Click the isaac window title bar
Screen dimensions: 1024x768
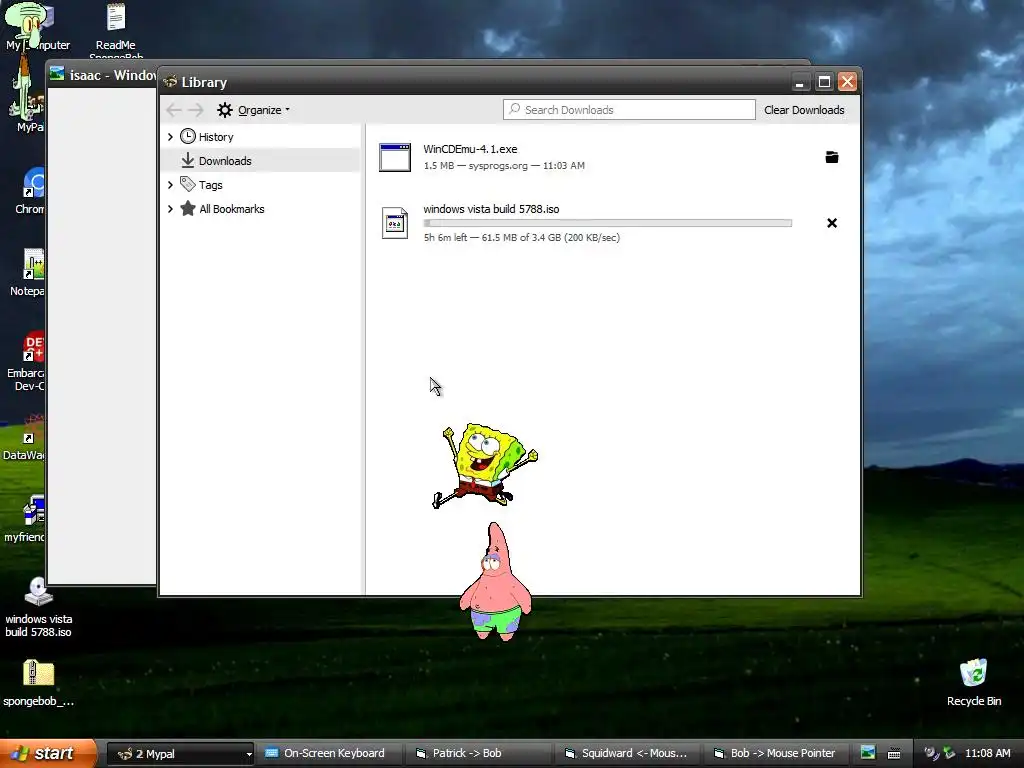pos(101,74)
